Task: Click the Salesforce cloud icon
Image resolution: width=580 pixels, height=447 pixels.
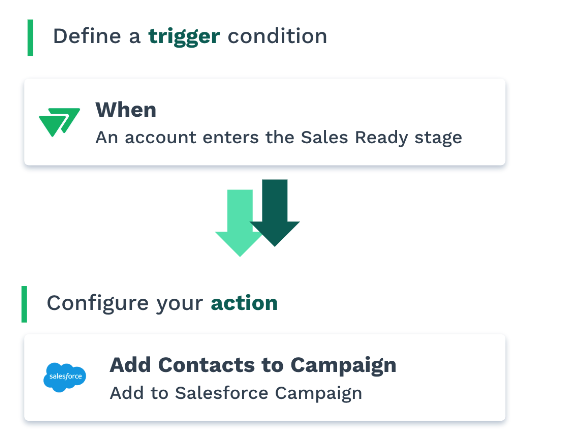Action: click(x=65, y=377)
